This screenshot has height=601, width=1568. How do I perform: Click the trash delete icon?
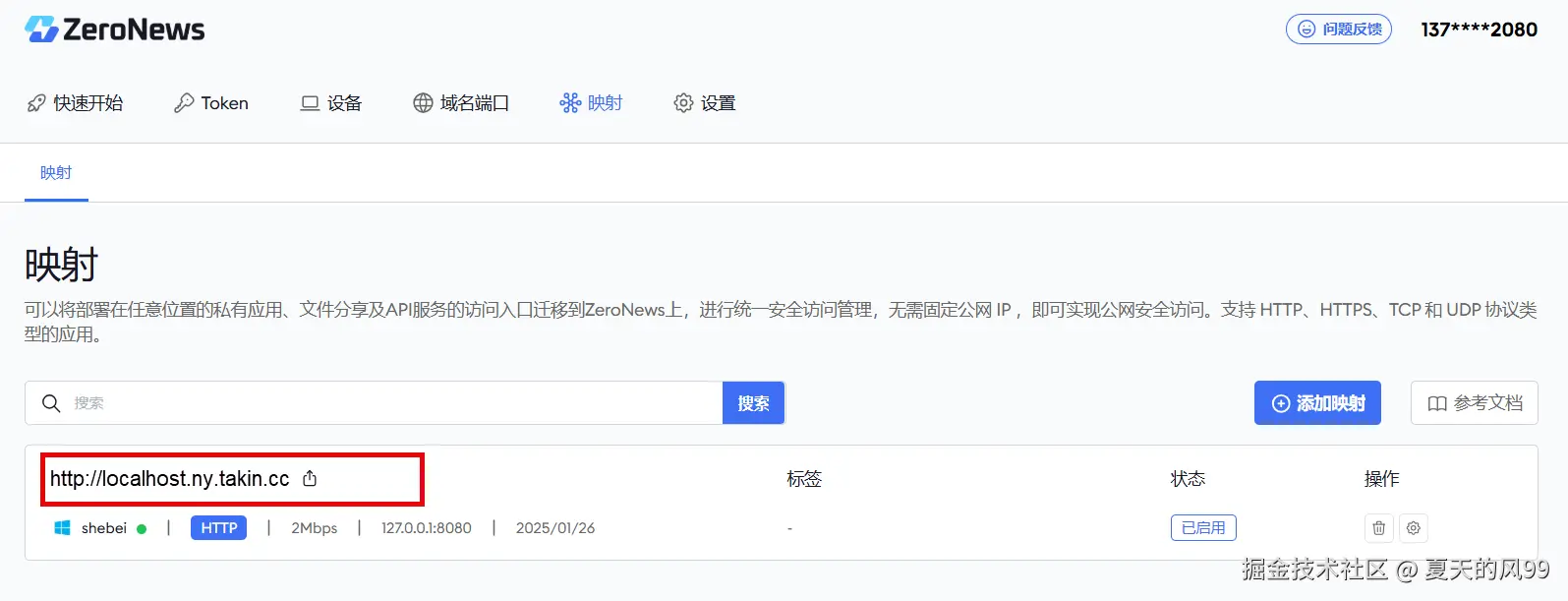[x=1379, y=528]
